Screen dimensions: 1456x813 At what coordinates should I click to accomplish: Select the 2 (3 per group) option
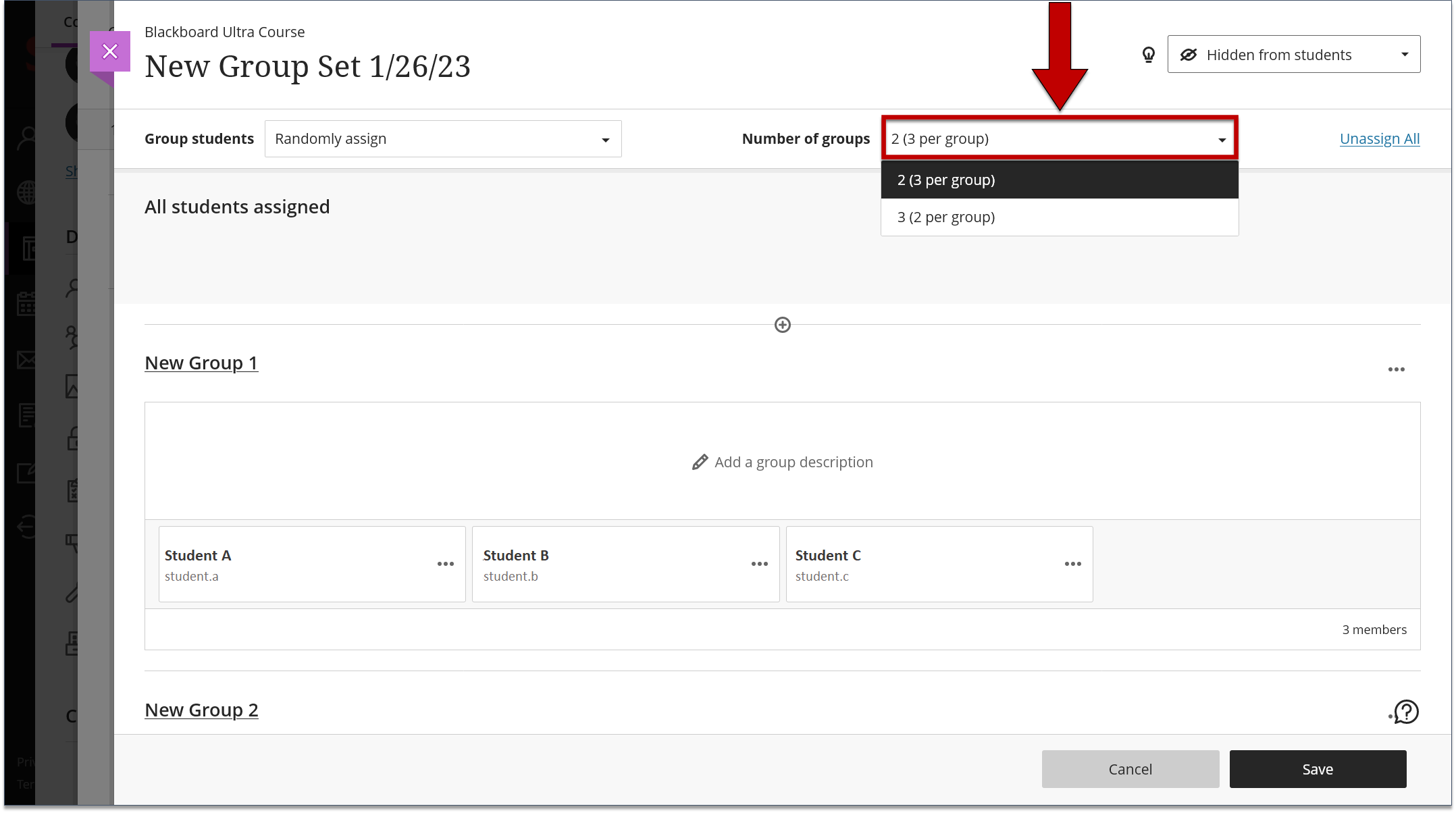pos(945,180)
